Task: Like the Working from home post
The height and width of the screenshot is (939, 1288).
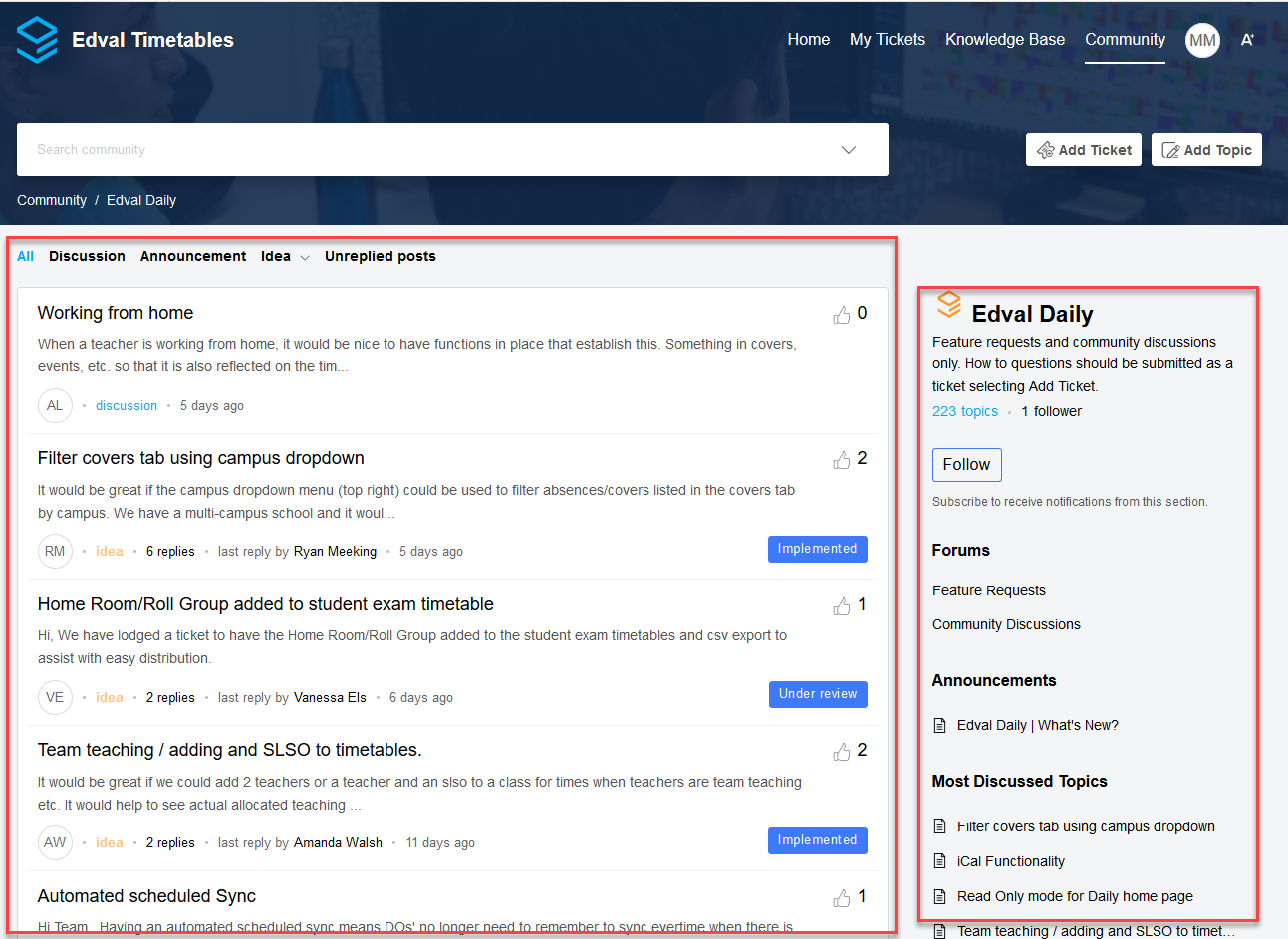Action: pyautogui.click(x=842, y=315)
